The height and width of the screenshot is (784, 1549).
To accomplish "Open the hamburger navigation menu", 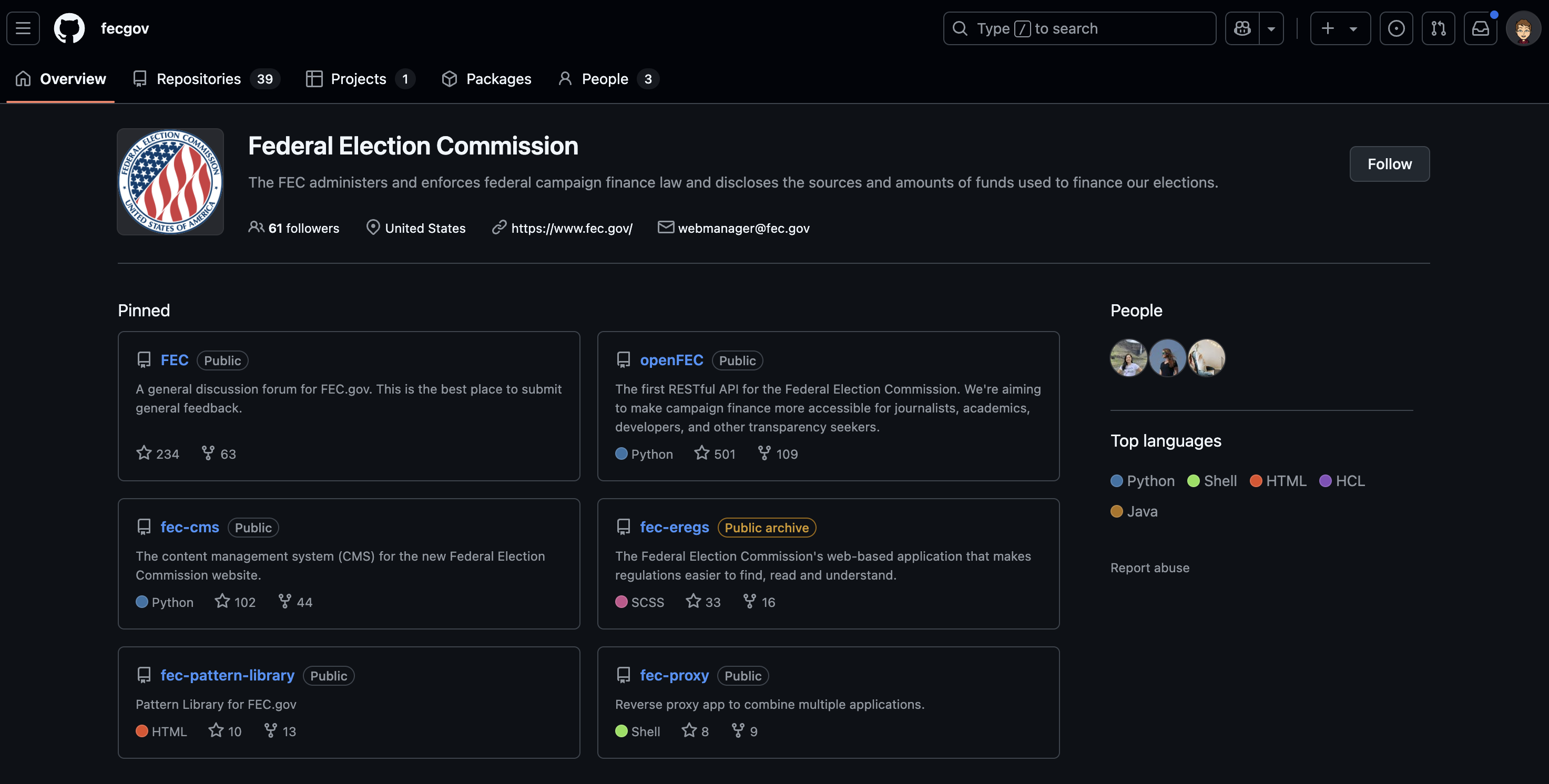I will coord(23,28).
